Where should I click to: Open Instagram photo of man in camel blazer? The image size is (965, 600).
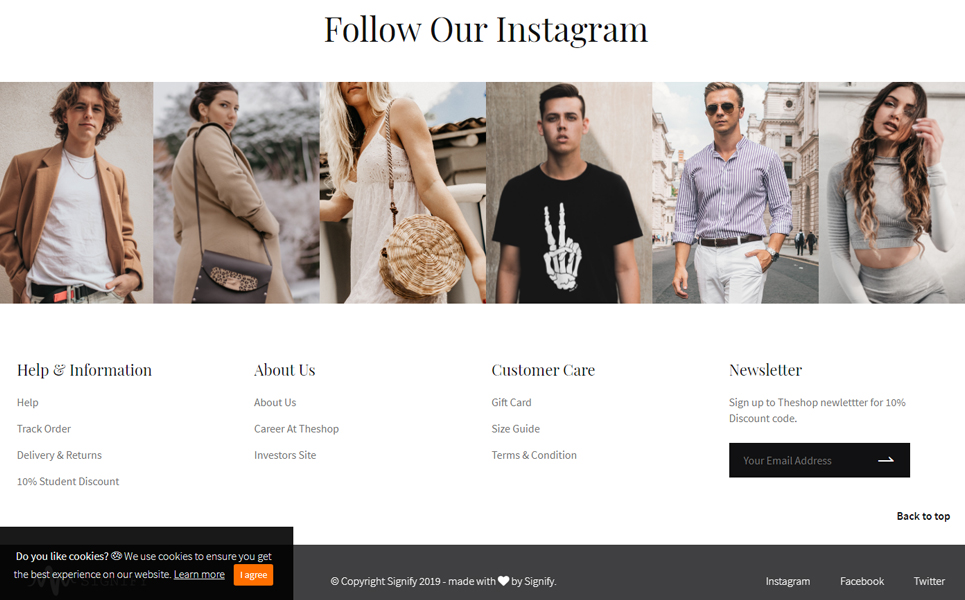click(x=76, y=193)
